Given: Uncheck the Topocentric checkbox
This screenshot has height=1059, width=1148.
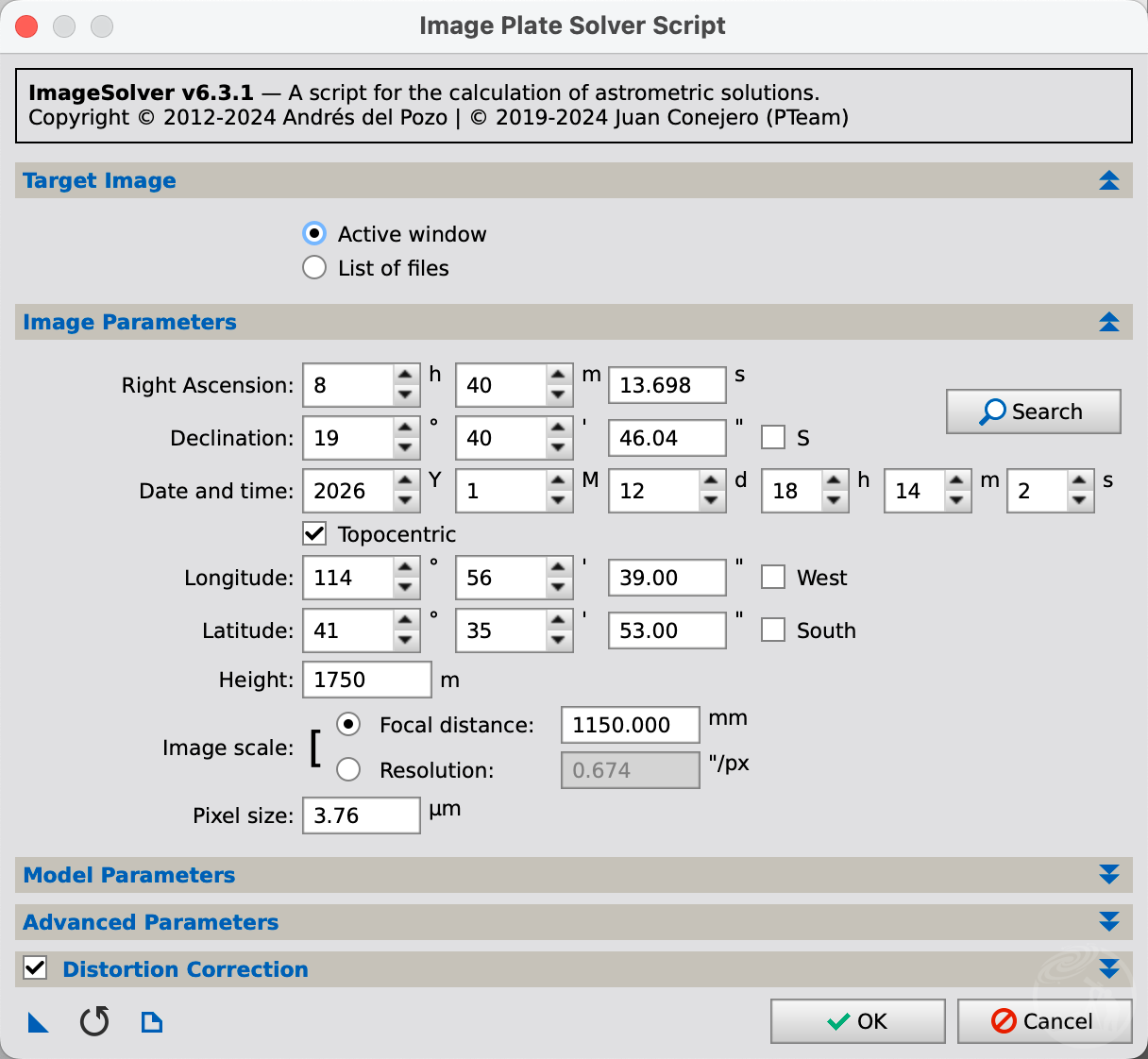Looking at the screenshot, I should pos(314,534).
